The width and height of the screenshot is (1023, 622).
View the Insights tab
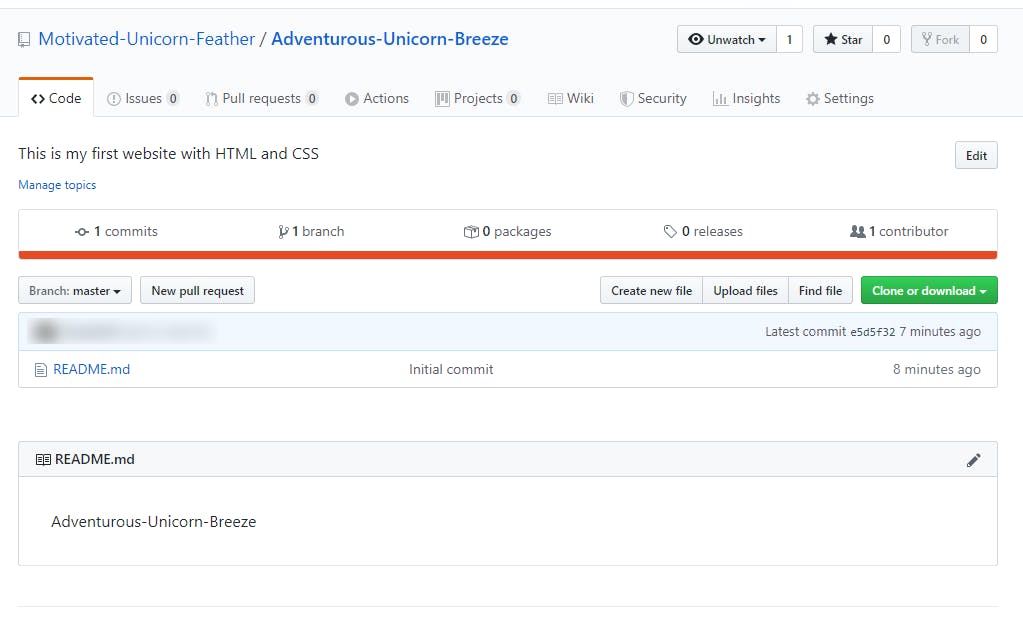746,99
